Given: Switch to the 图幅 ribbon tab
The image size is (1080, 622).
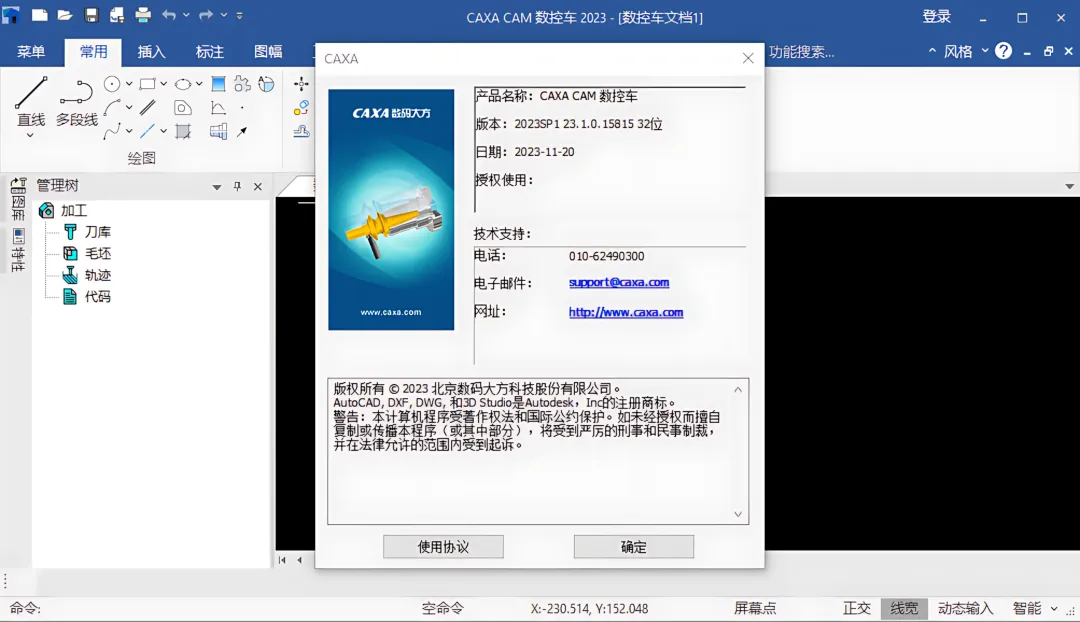Looking at the screenshot, I should pos(268,52).
